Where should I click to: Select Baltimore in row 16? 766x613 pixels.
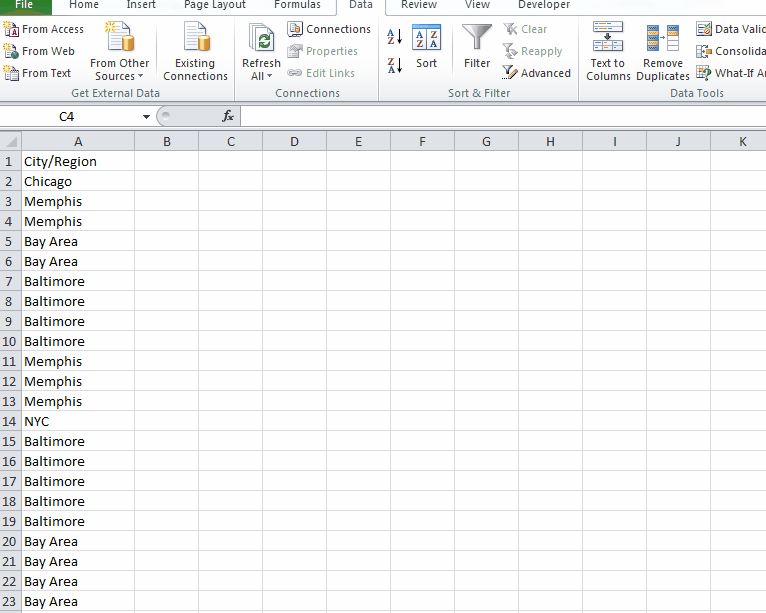(x=78, y=462)
